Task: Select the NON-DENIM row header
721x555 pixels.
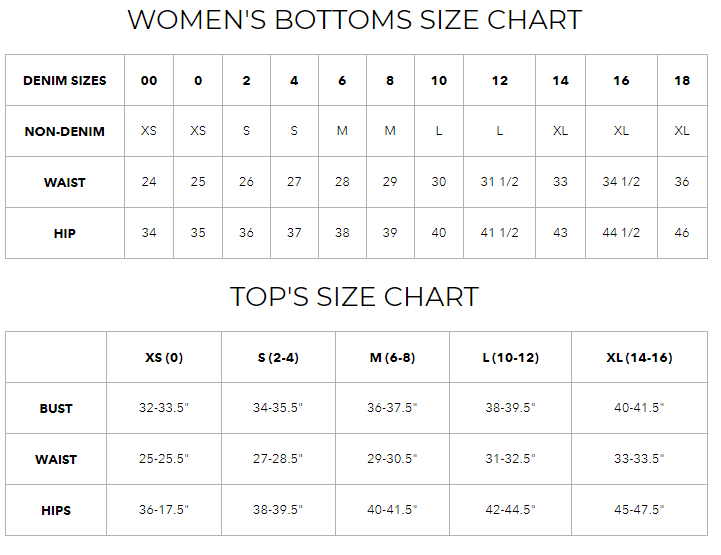Action: [65, 132]
